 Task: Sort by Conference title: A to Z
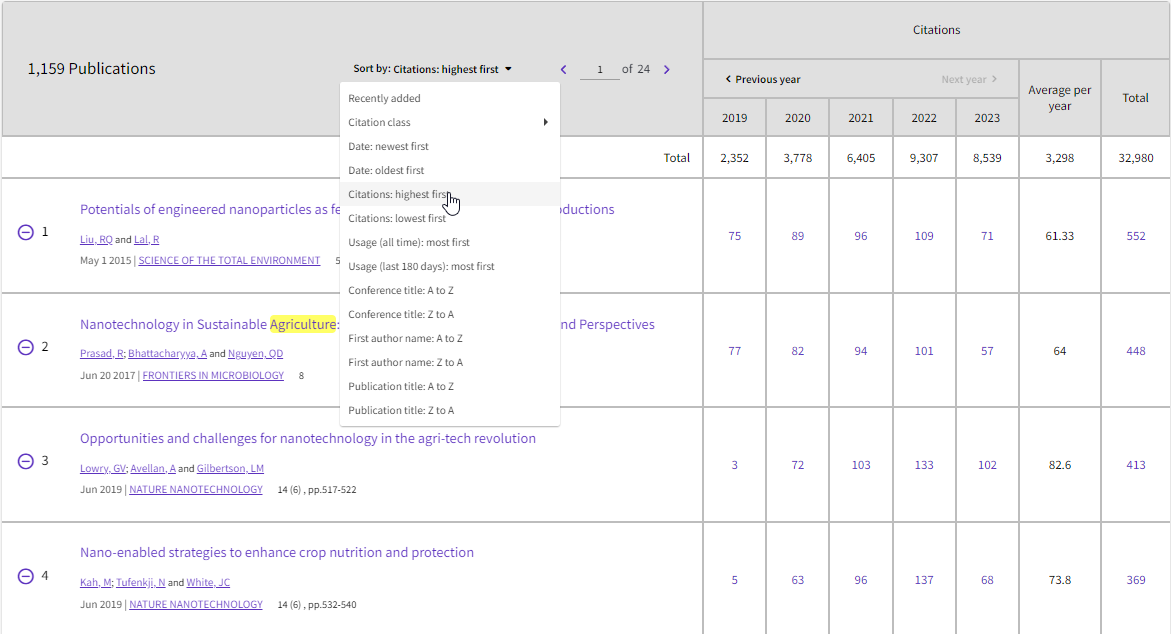coord(450,290)
